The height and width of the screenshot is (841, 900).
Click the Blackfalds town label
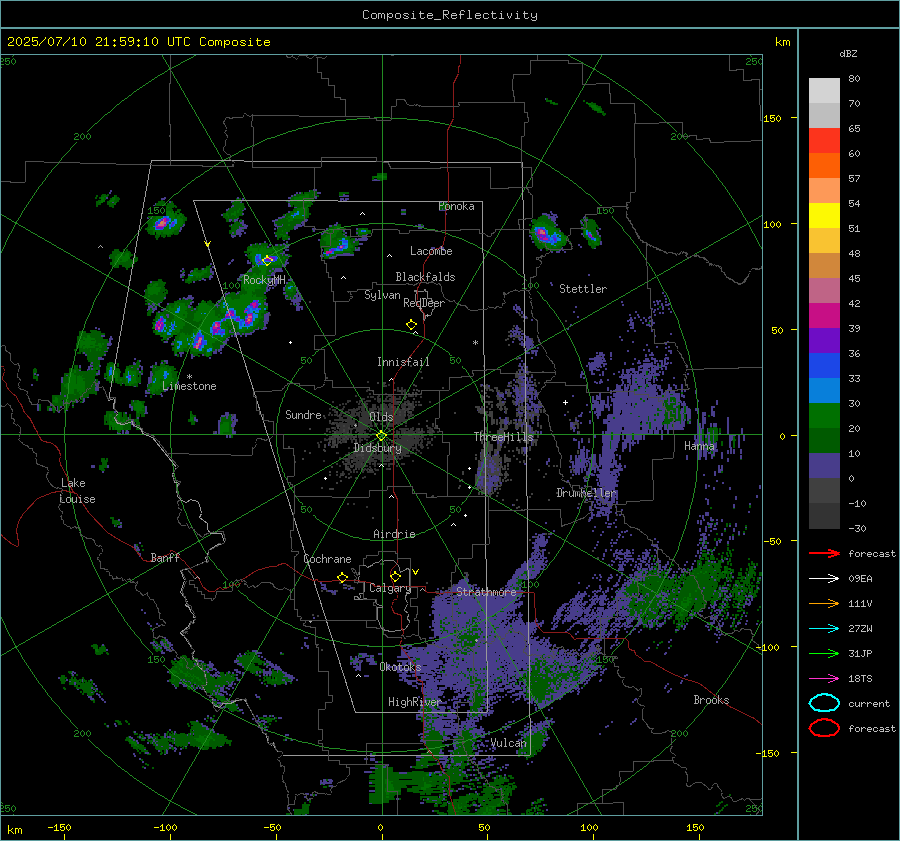(x=425, y=277)
